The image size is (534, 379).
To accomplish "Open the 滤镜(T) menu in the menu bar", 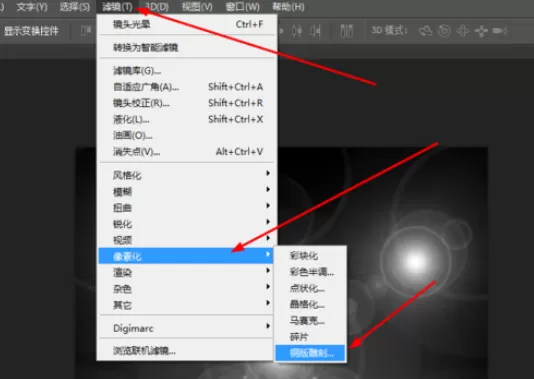I will 117,7.
